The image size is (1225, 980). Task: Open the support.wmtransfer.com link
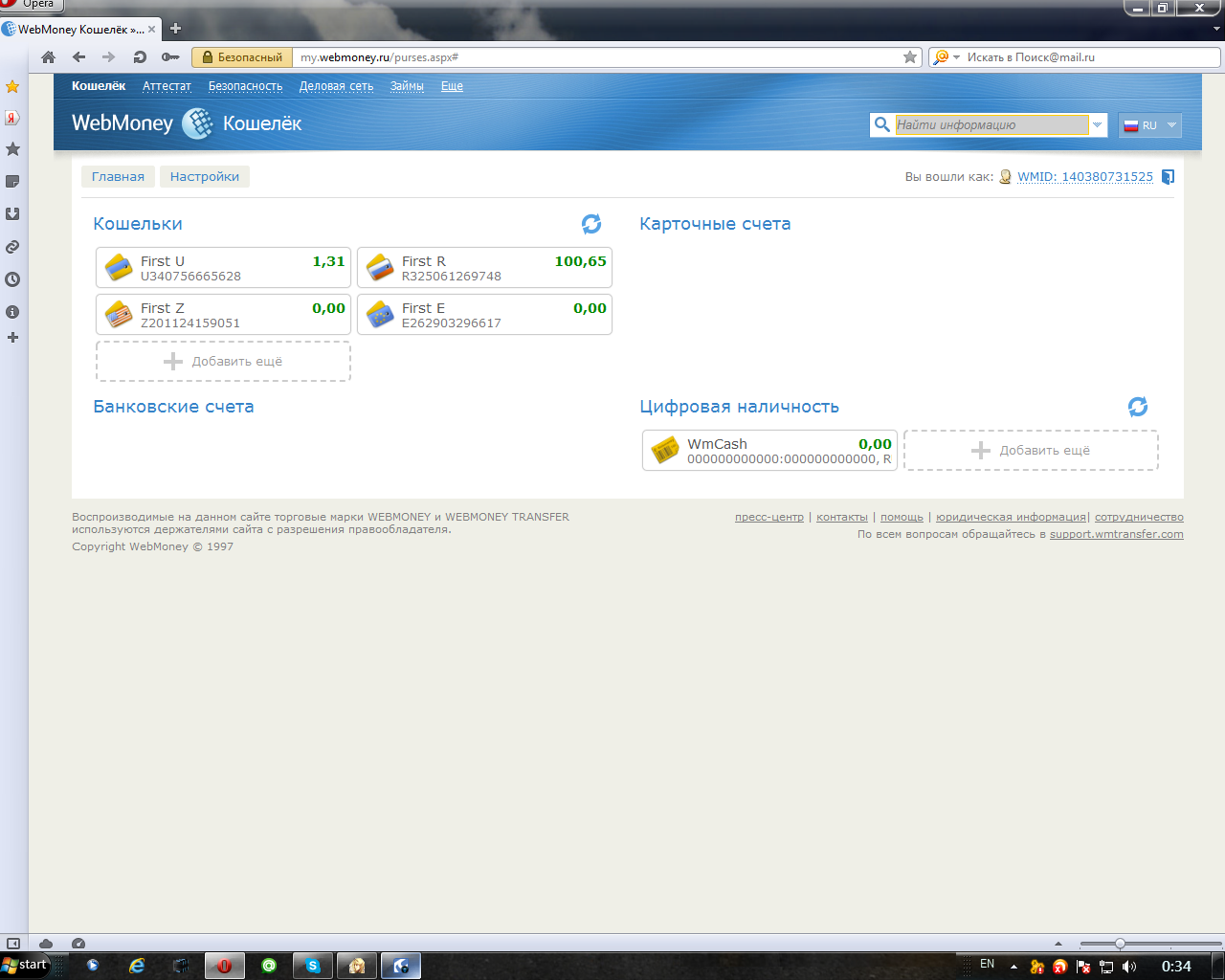click(x=1117, y=534)
